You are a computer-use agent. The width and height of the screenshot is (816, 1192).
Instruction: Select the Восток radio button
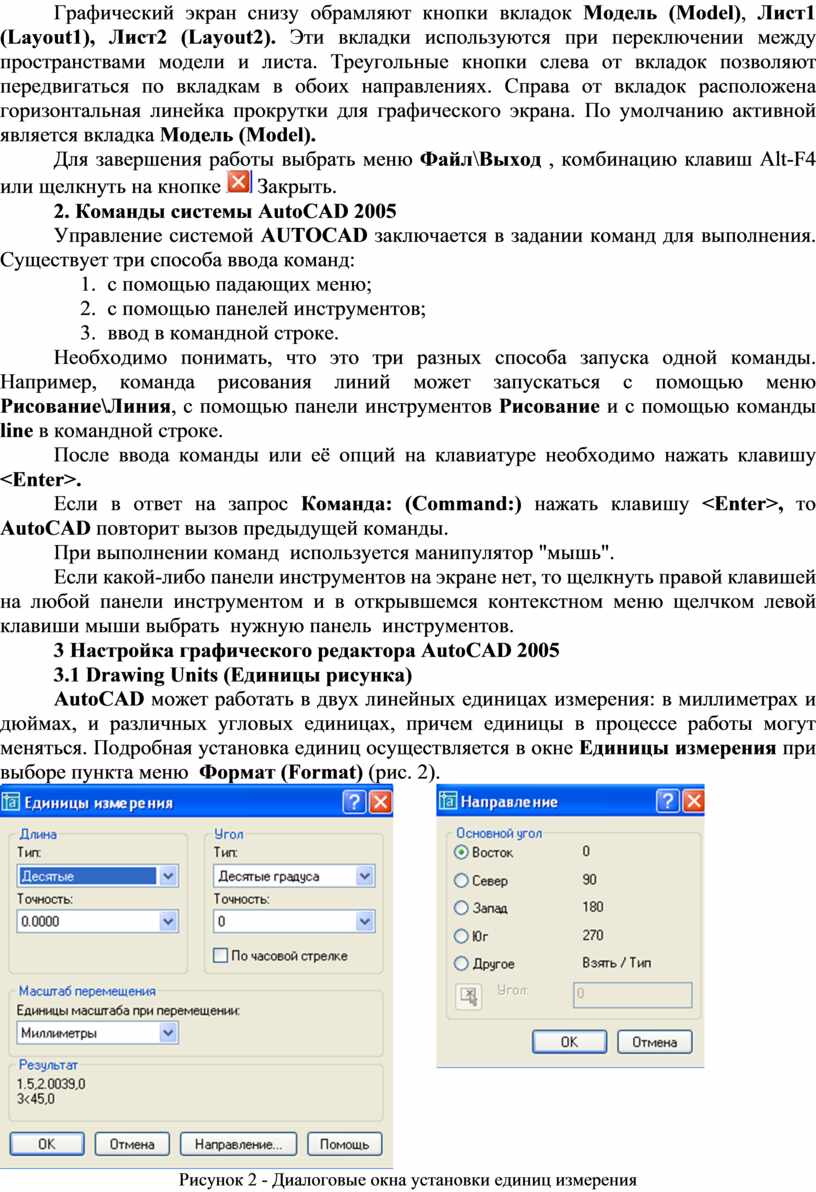(461, 852)
